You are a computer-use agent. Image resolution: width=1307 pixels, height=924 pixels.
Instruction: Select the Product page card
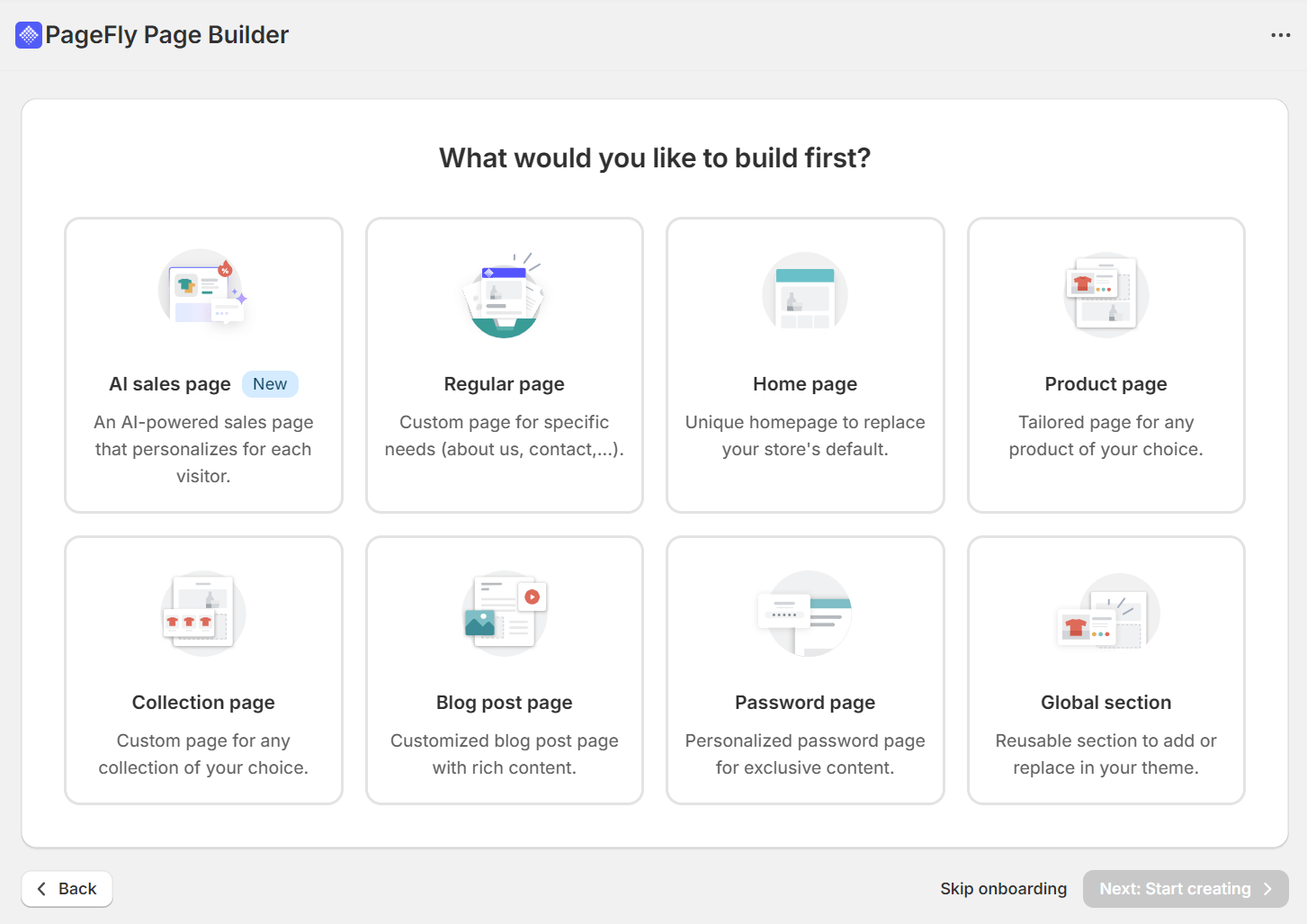tap(1106, 364)
